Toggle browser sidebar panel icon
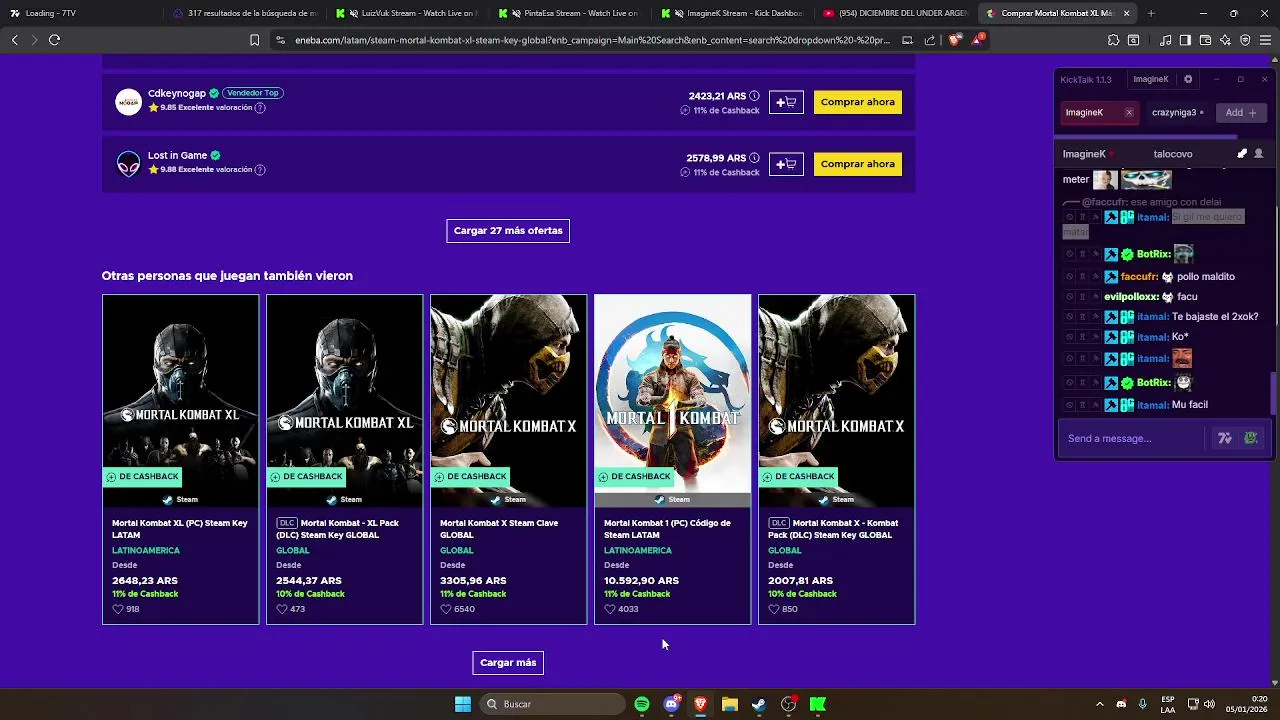Screen dimensions: 1280x720 click(x=1185, y=40)
